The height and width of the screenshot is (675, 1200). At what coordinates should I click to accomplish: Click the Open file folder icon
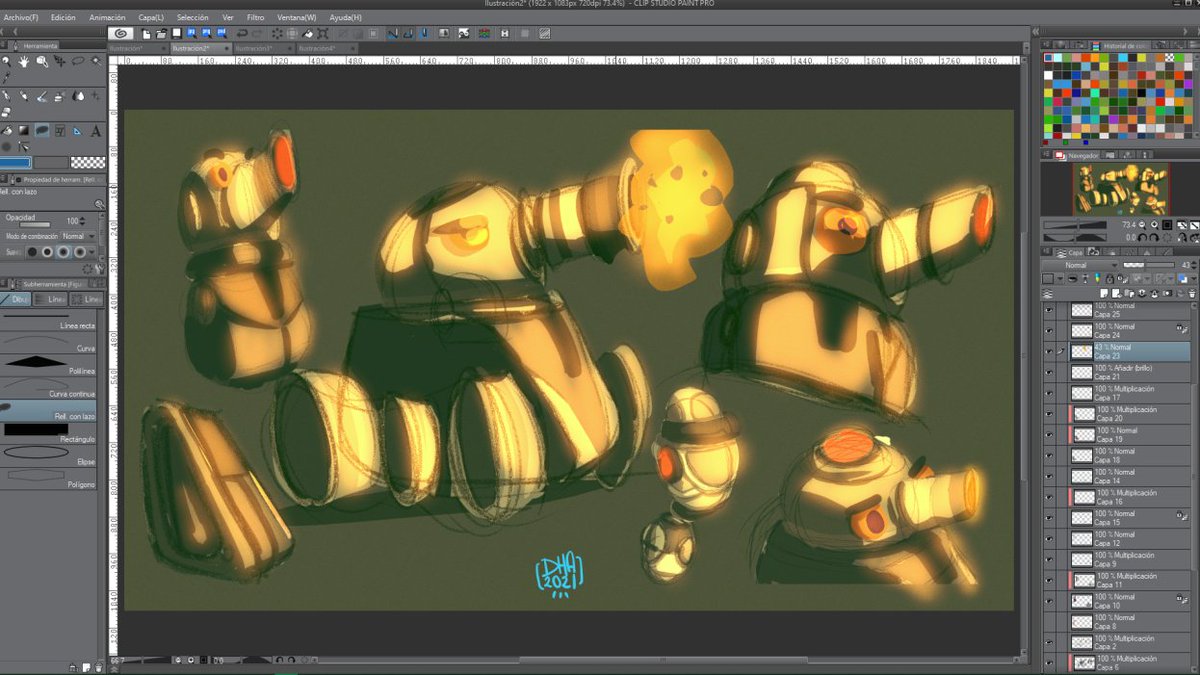coord(160,35)
